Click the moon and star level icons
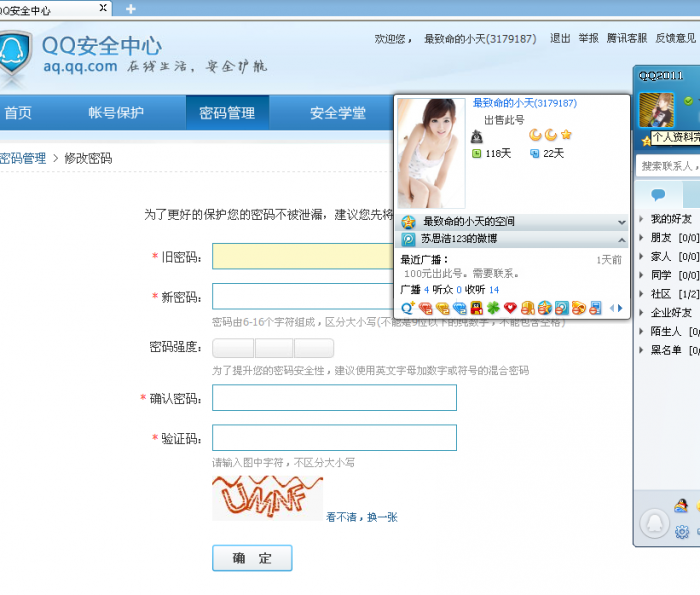The width and height of the screenshot is (700, 595). point(550,135)
